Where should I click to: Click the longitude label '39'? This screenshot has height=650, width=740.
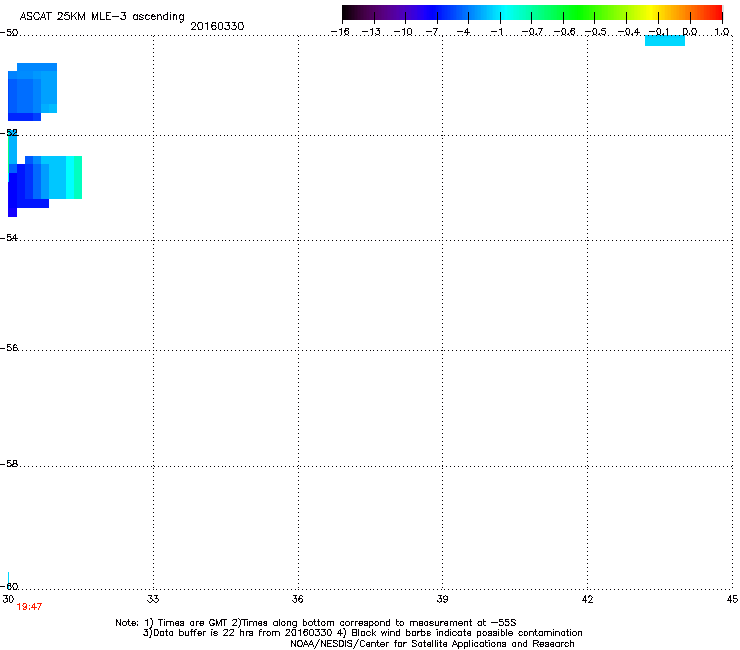coord(442,599)
